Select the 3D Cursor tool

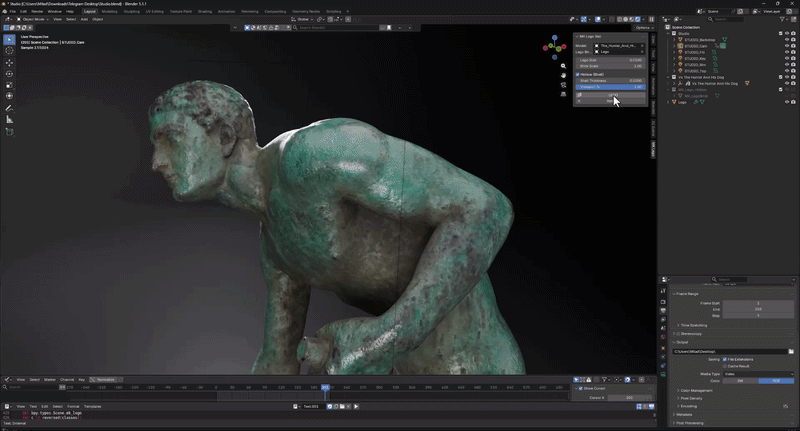tap(9, 50)
